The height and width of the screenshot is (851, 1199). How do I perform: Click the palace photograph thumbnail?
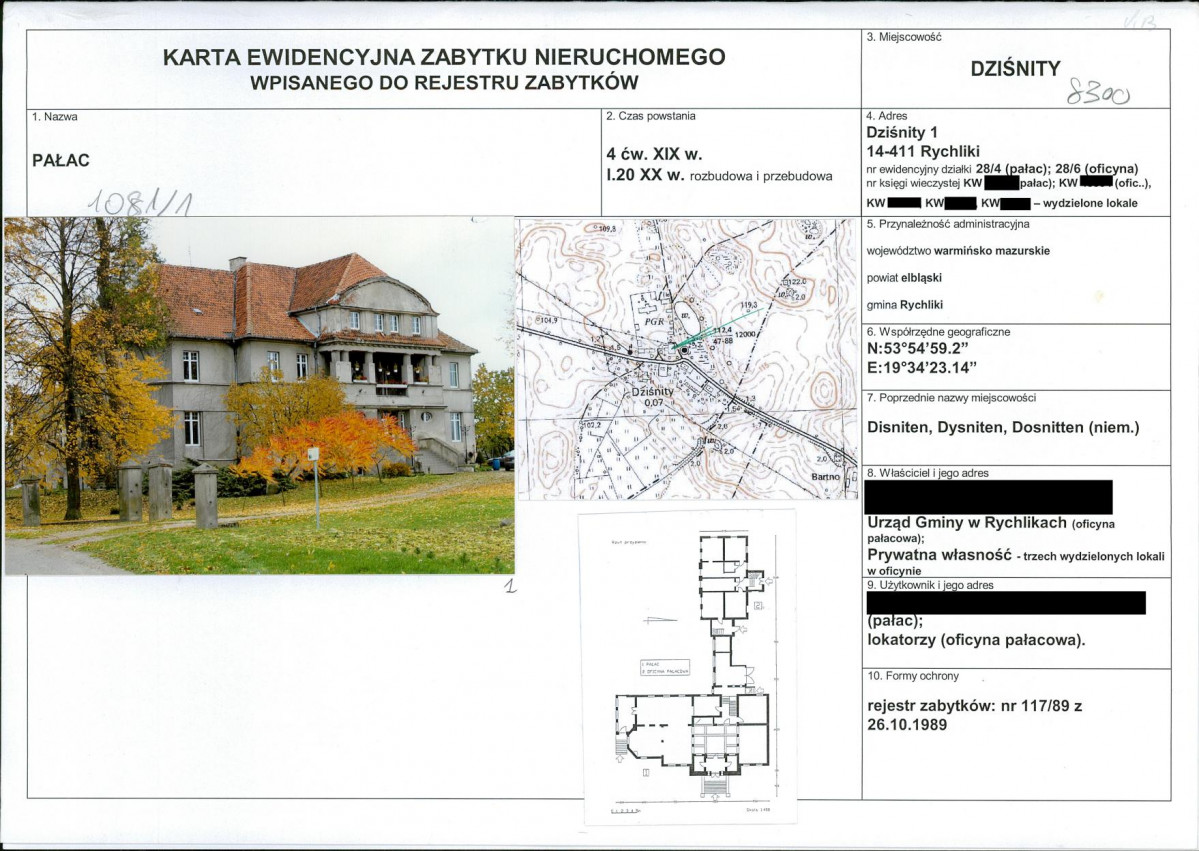tap(259, 395)
